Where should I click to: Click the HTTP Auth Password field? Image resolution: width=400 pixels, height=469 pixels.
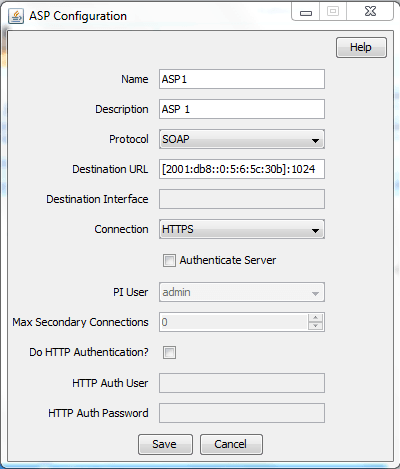pyautogui.click(x=242, y=413)
